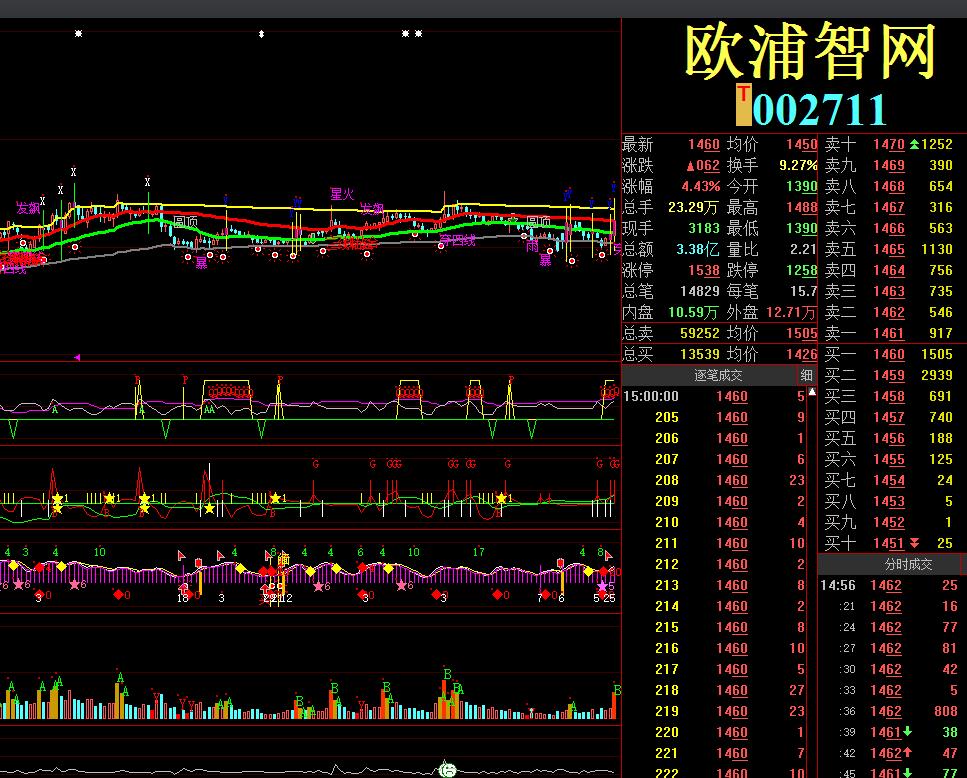The image size is (967, 778).
Task: Click the 涨停 value 1538
Action: tap(704, 270)
